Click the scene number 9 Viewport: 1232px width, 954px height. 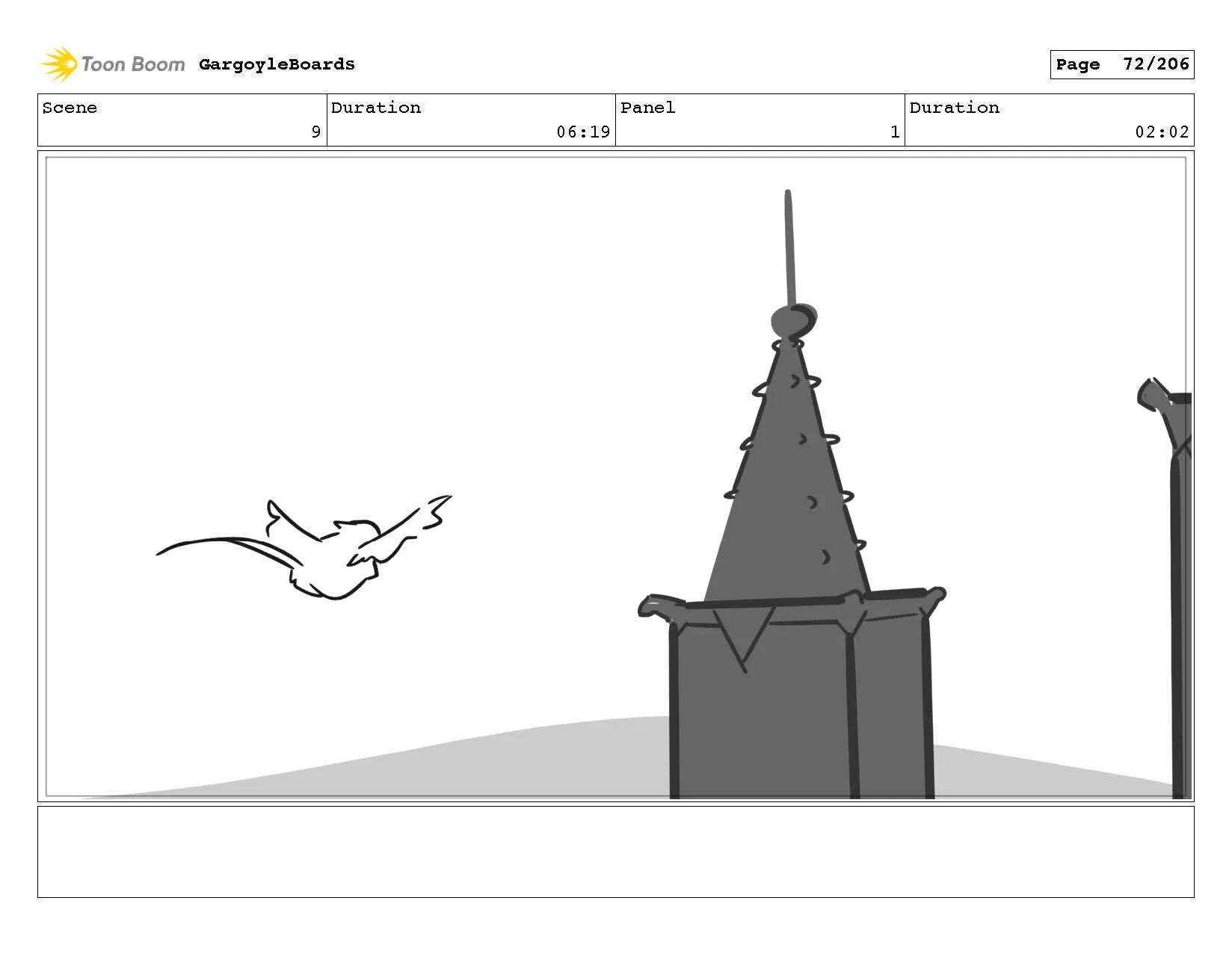click(x=315, y=132)
